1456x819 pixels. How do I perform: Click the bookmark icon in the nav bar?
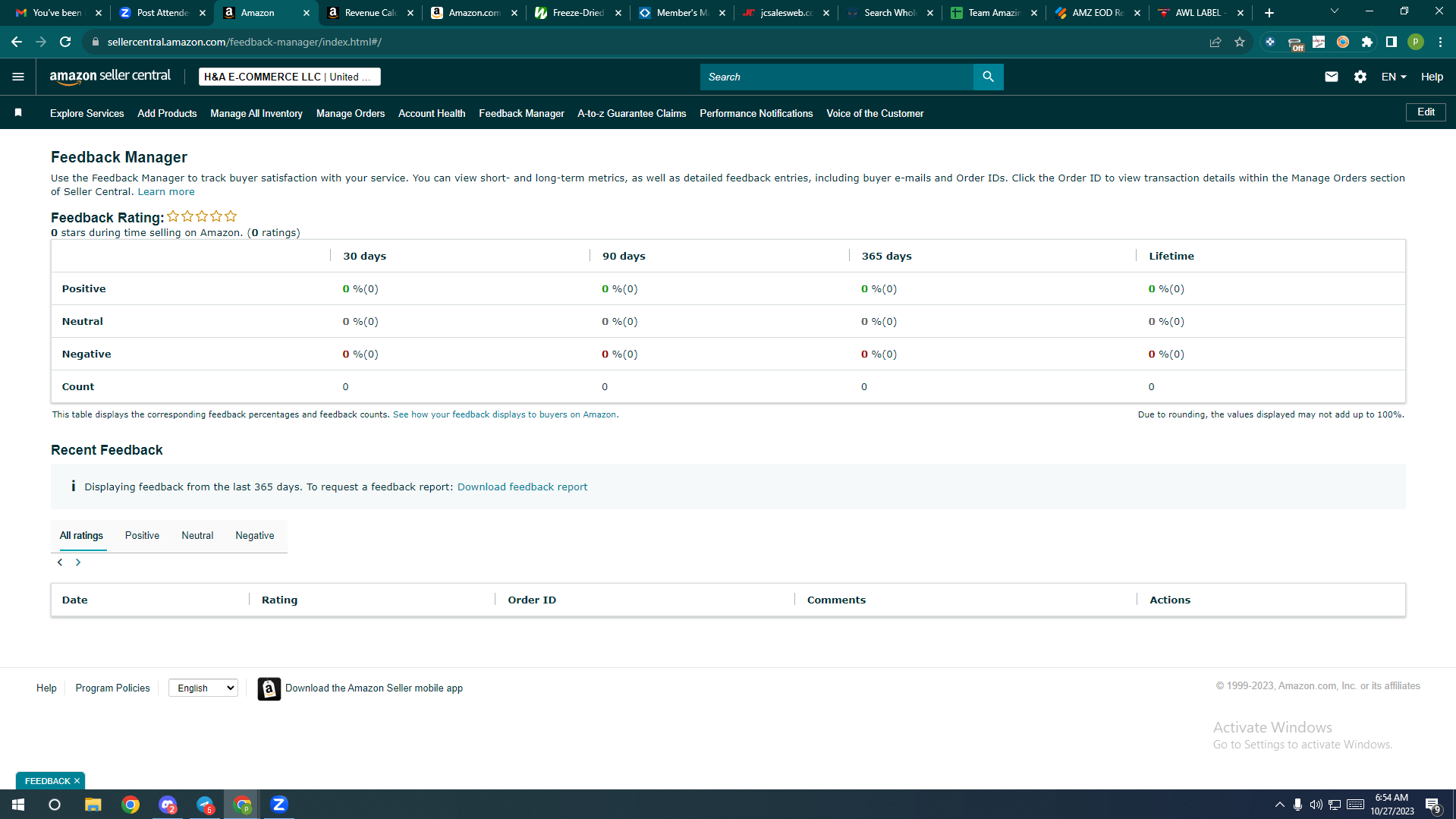pos(18,113)
